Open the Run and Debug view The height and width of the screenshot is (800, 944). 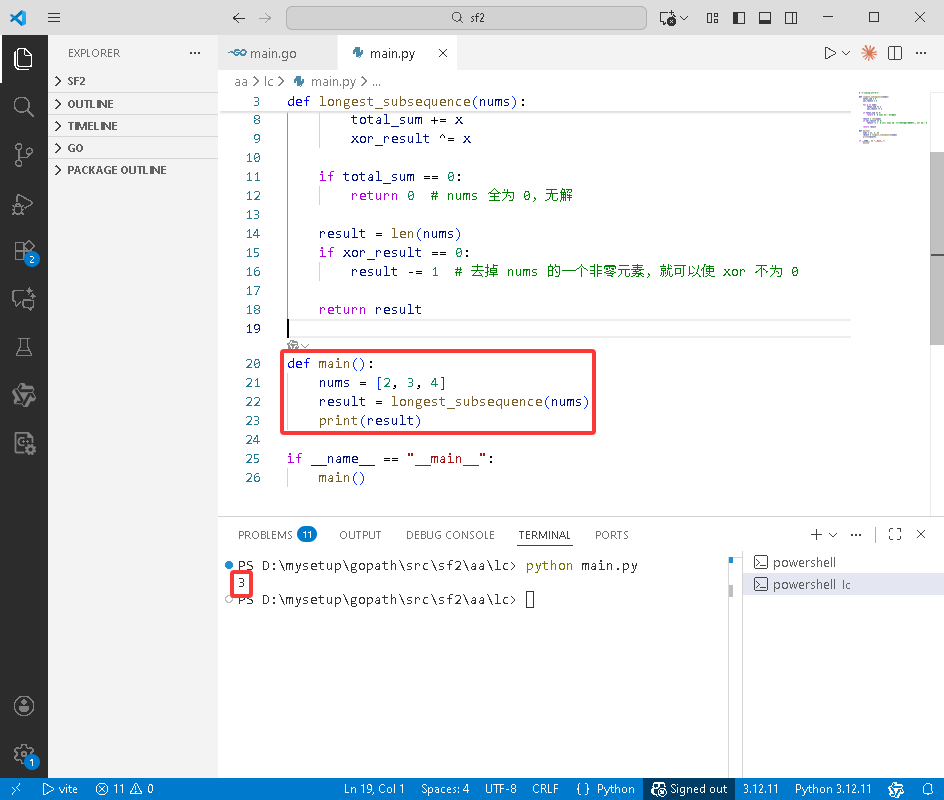(x=23, y=203)
